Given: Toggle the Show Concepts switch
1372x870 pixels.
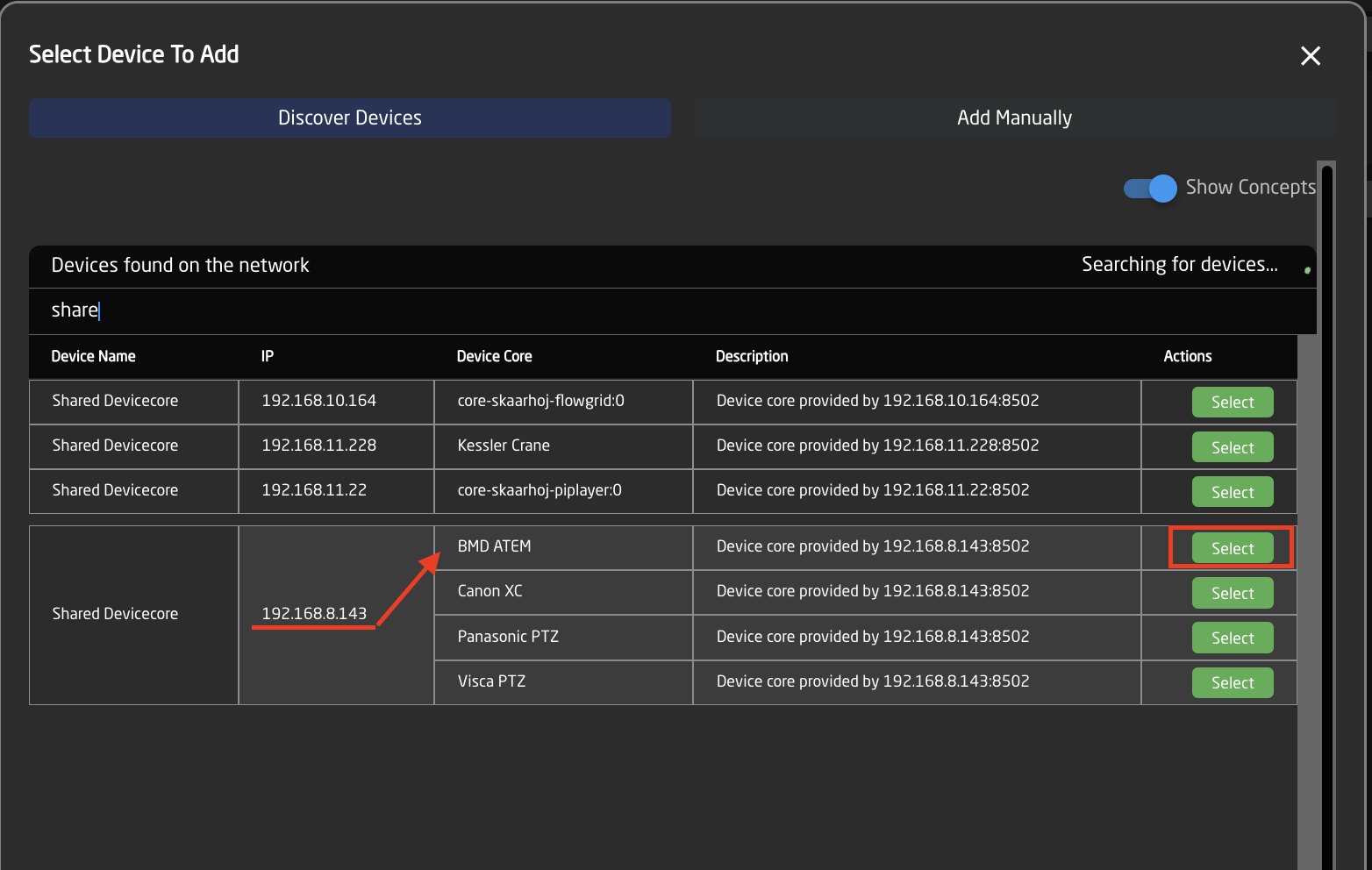Looking at the screenshot, I should click(1151, 189).
